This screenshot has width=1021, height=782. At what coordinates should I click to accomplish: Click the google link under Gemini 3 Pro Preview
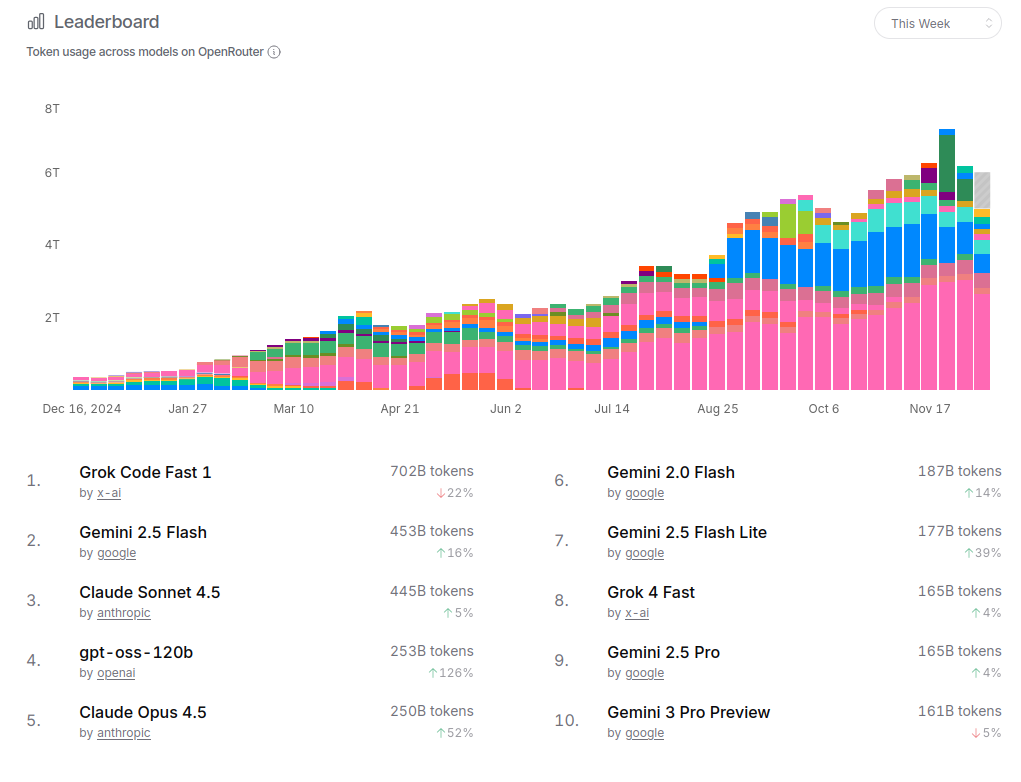(644, 733)
